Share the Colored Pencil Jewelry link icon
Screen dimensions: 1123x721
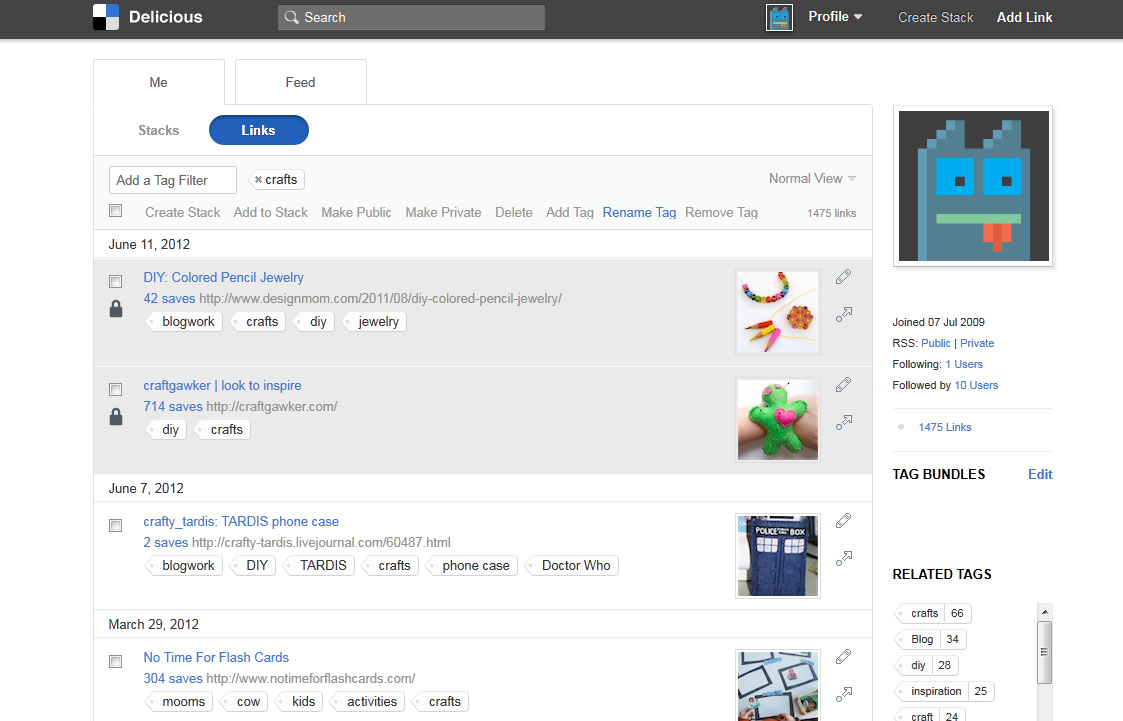tap(844, 314)
